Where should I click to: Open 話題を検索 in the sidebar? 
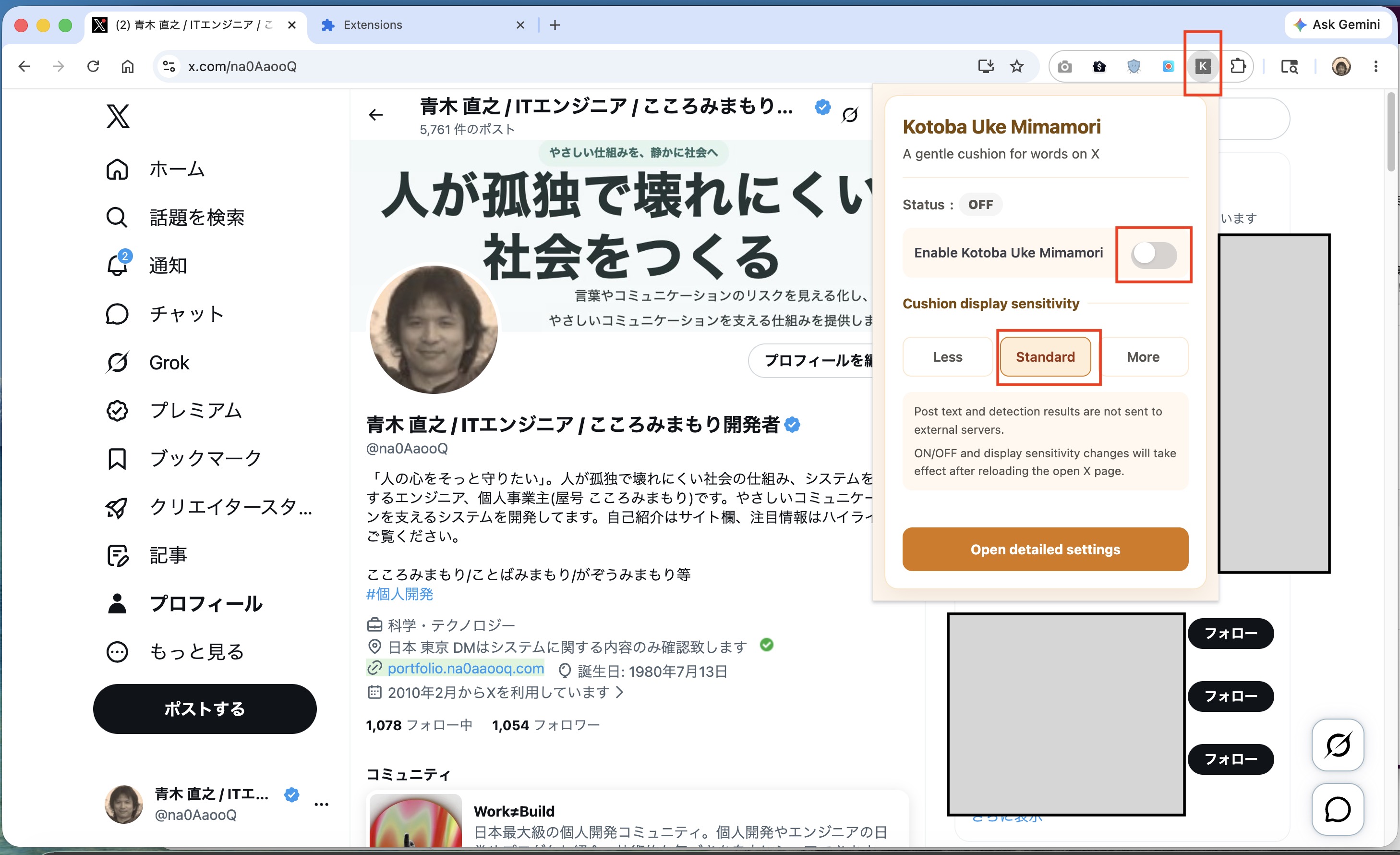coord(175,217)
